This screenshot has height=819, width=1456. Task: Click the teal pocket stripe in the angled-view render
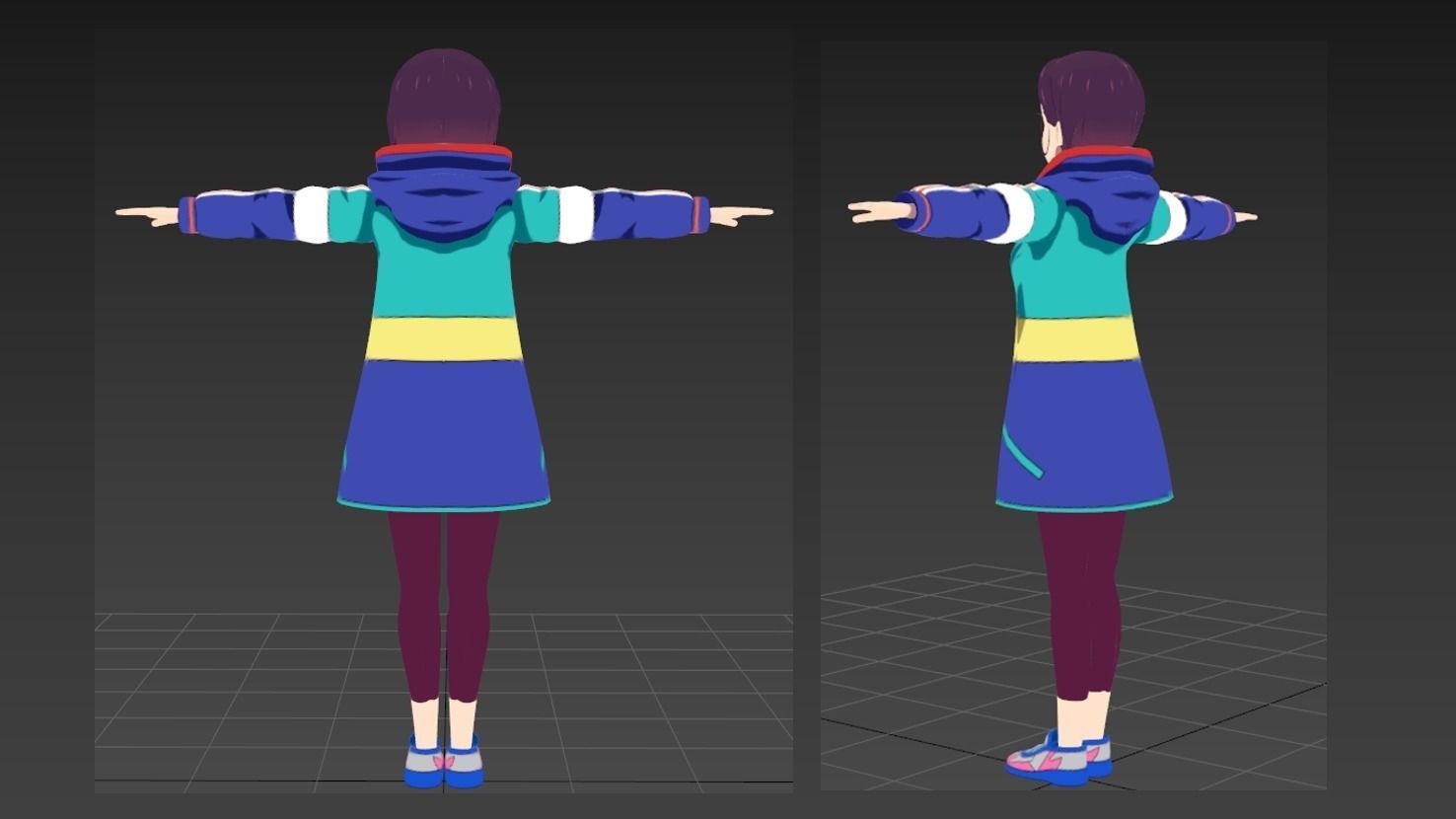point(1023,453)
